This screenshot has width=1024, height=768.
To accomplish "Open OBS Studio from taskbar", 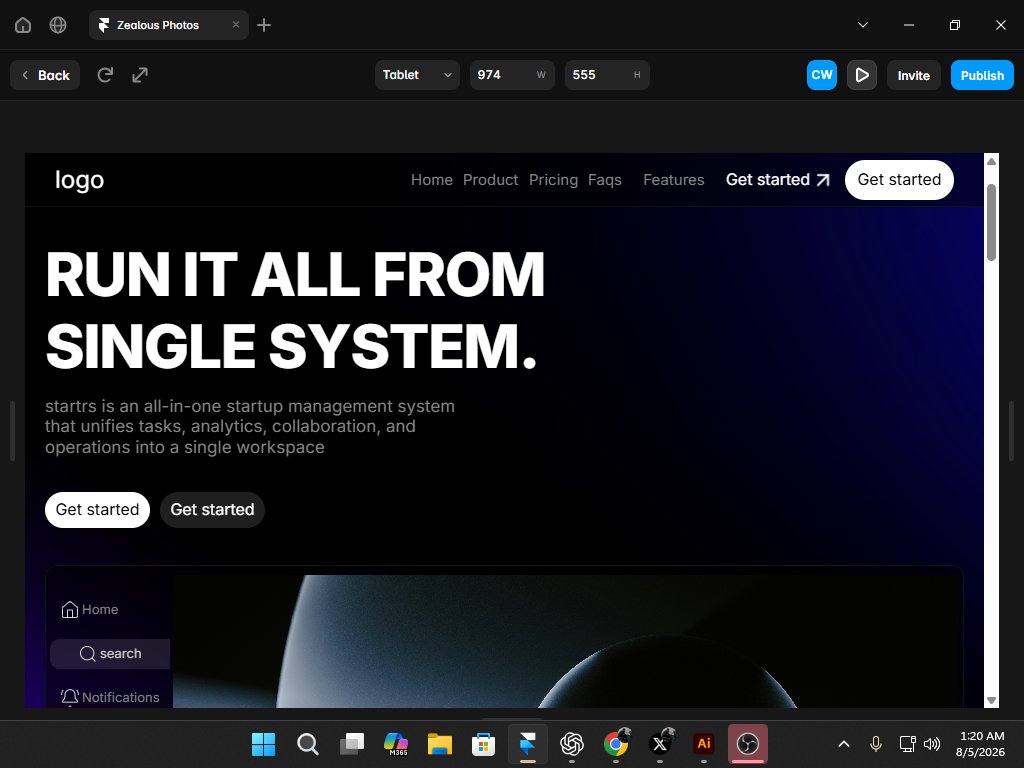I will point(748,744).
